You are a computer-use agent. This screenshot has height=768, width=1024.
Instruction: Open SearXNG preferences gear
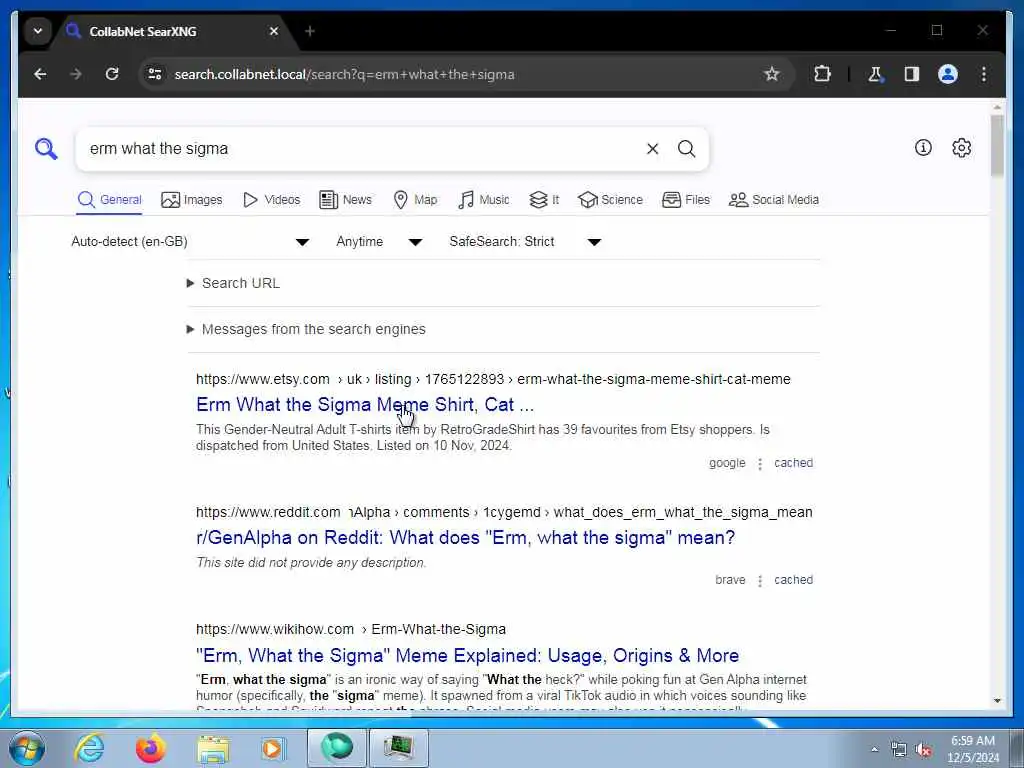[961, 148]
